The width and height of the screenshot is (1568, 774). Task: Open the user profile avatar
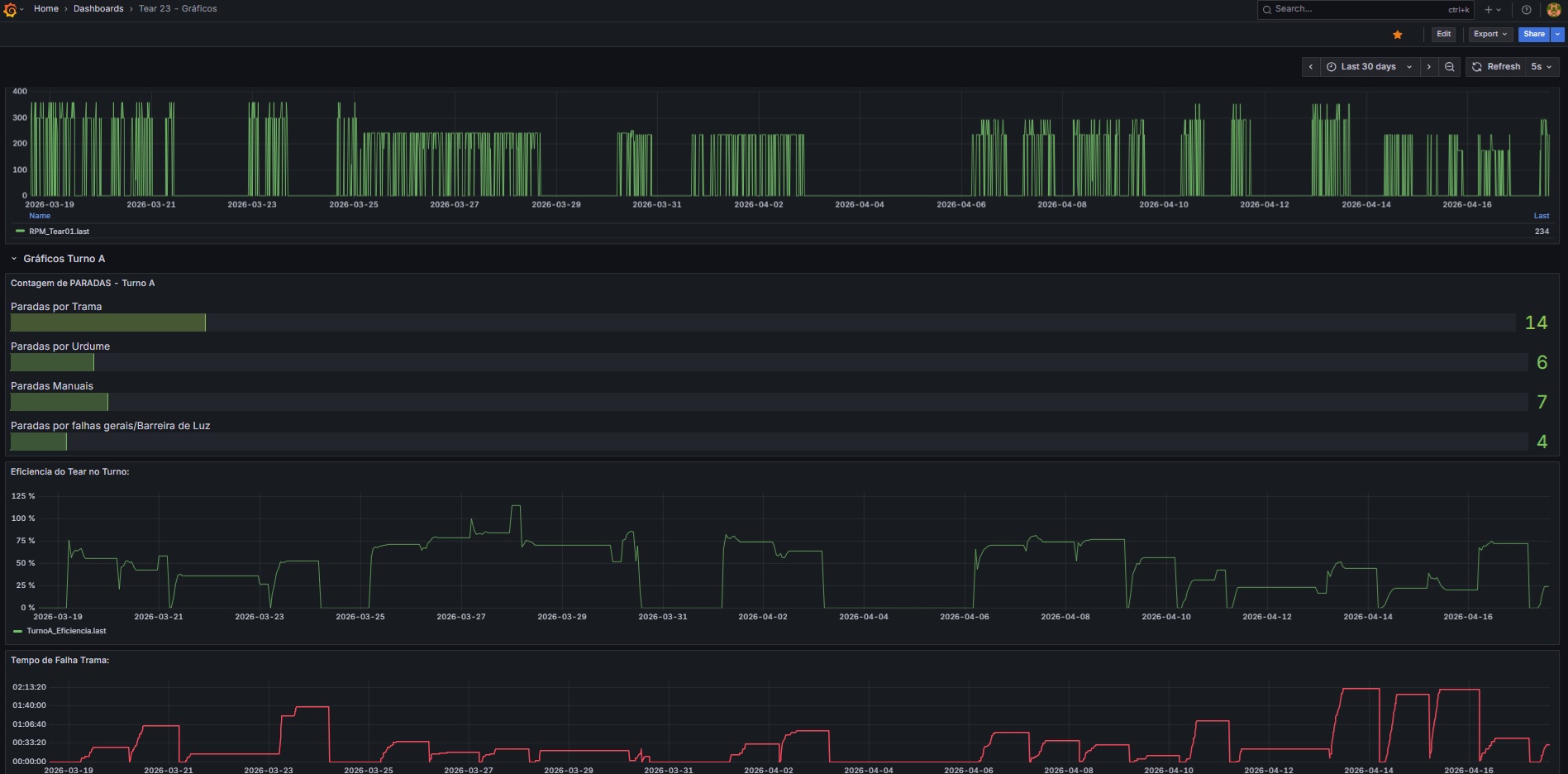(x=1553, y=10)
